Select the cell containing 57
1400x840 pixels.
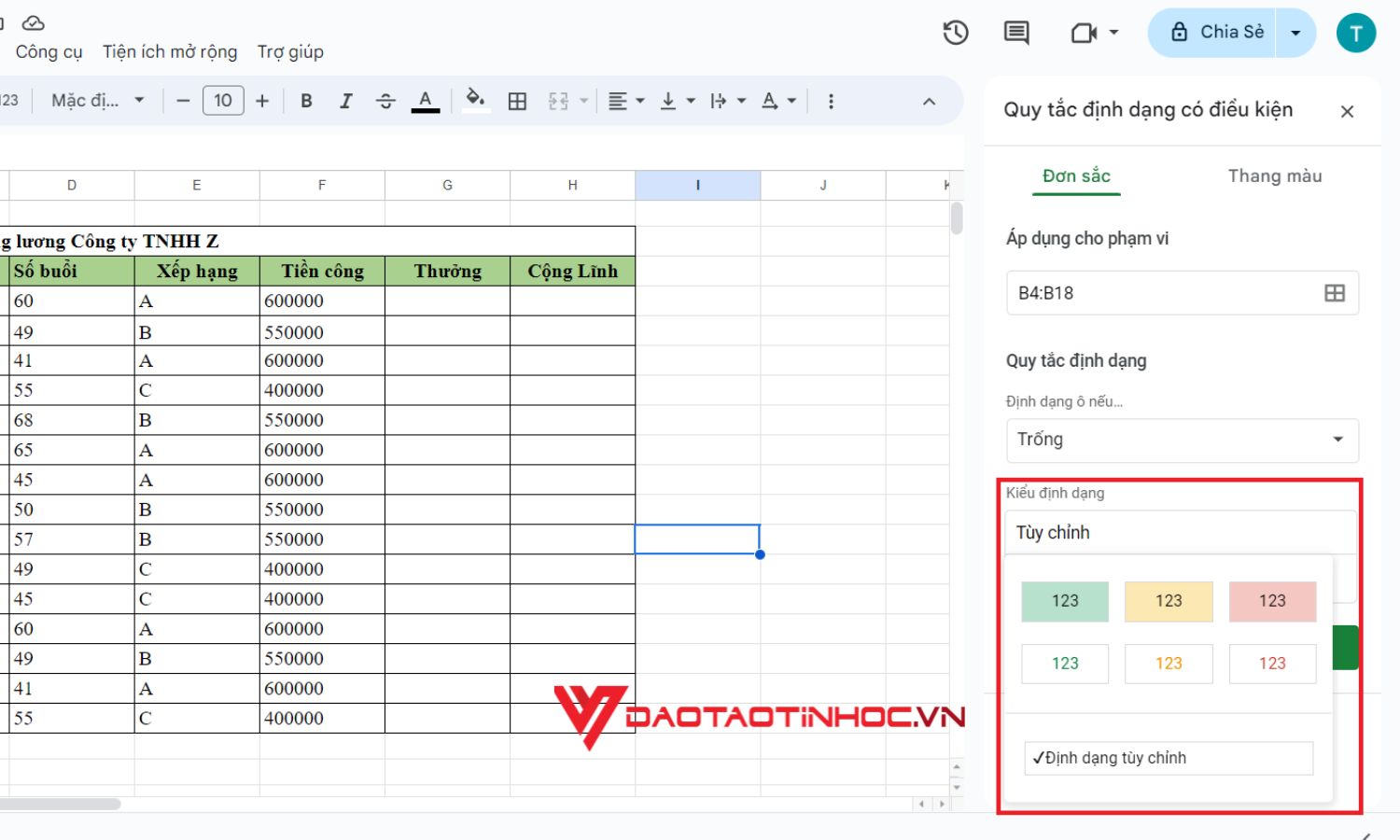click(x=72, y=539)
